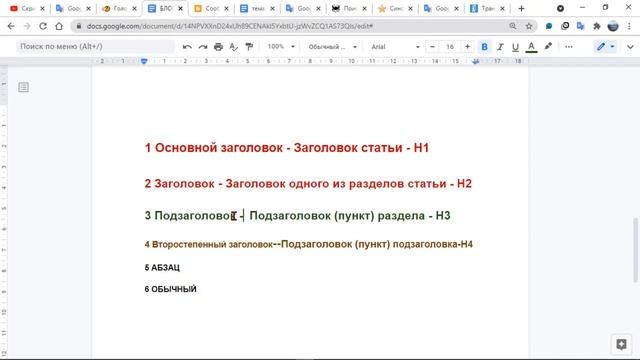Decrease the font size
Image resolution: width=640 pixels, height=360 pixels.
432,47
